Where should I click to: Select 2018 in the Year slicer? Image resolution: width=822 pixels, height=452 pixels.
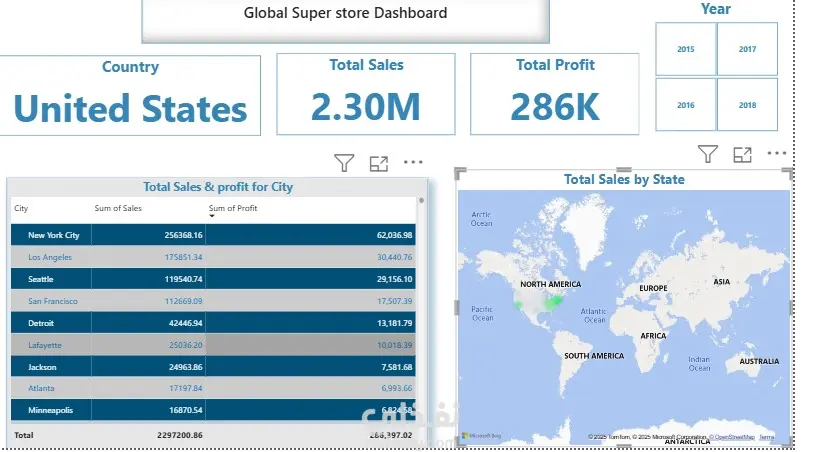click(747, 105)
